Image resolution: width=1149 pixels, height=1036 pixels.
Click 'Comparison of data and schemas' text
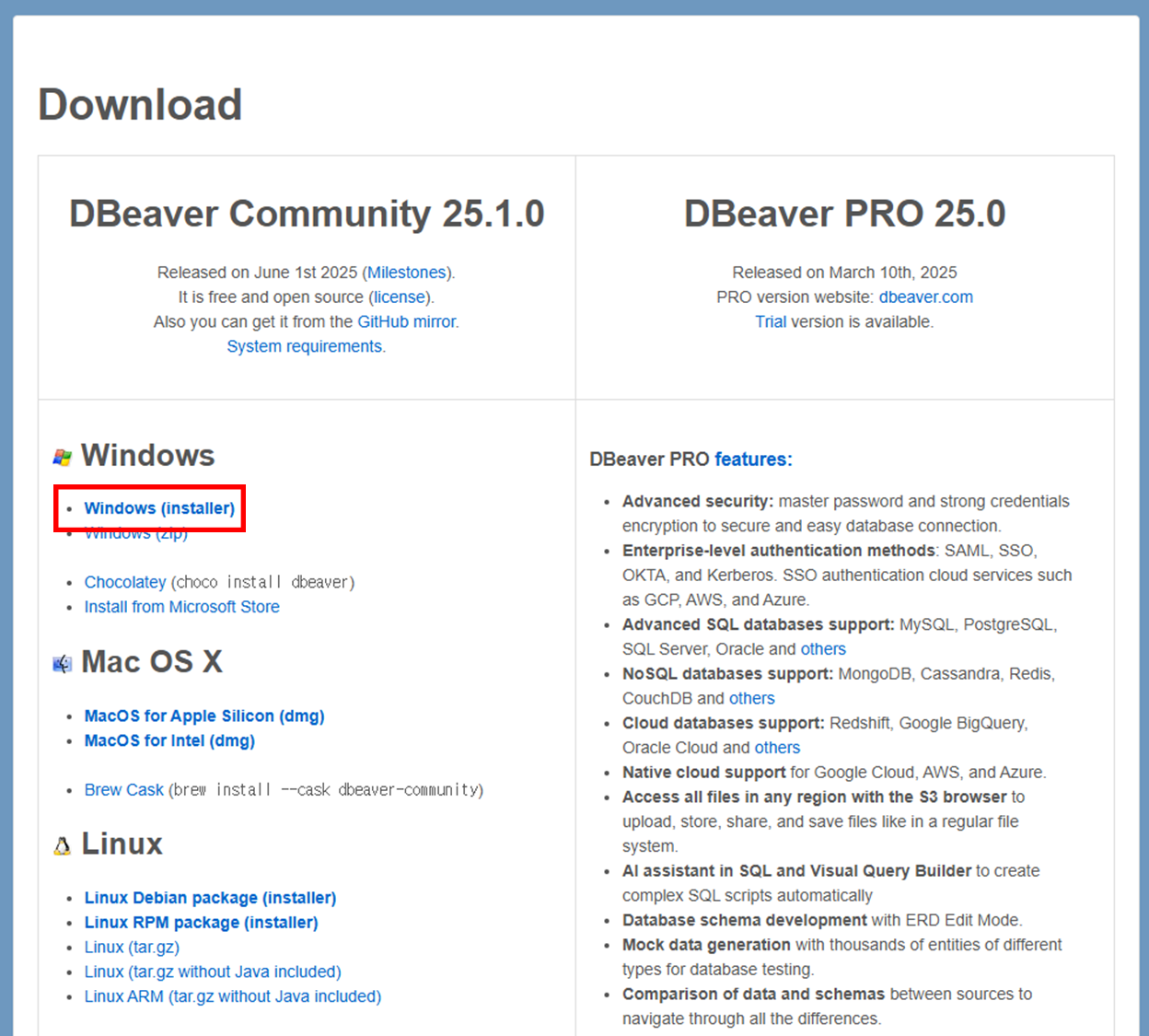pos(753,995)
